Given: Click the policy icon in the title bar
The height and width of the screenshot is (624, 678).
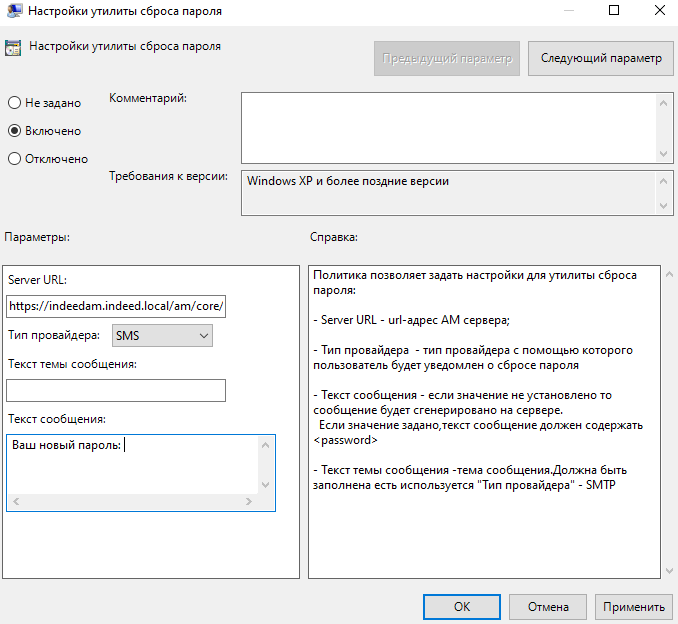Looking at the screenshot, I should [x=13, y=11].
